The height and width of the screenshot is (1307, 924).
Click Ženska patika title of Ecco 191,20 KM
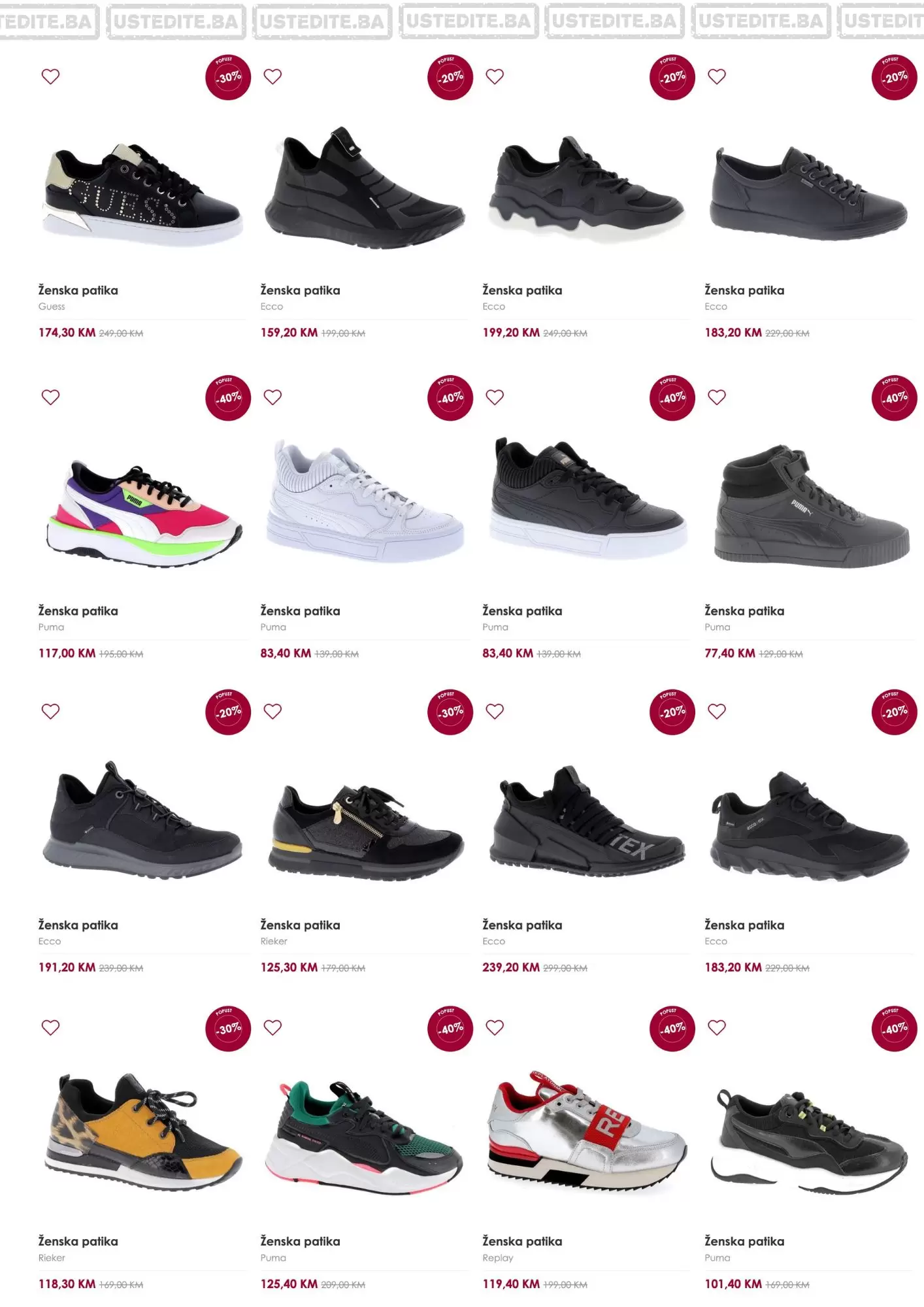[x=78, y=925]
